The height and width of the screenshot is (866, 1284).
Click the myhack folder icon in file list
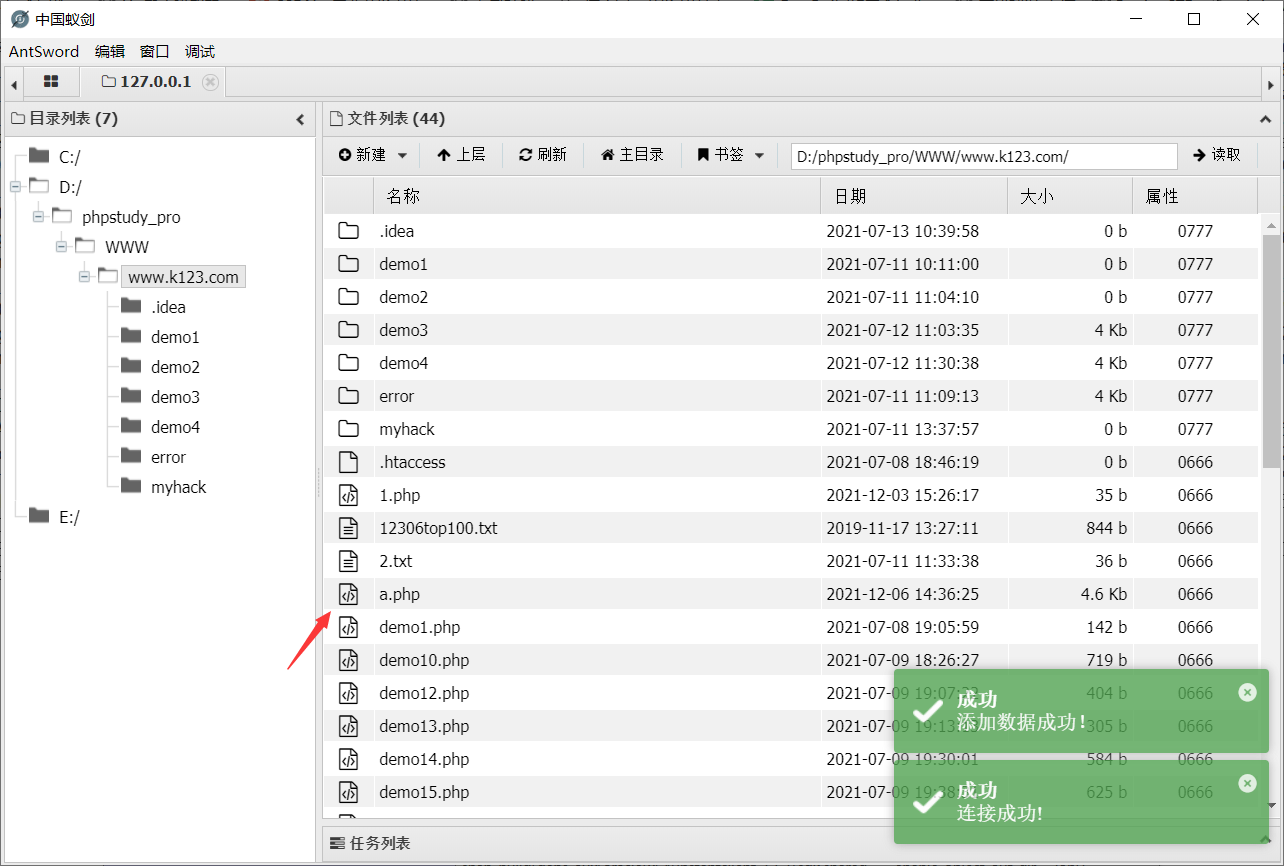[x=348, y=429]
